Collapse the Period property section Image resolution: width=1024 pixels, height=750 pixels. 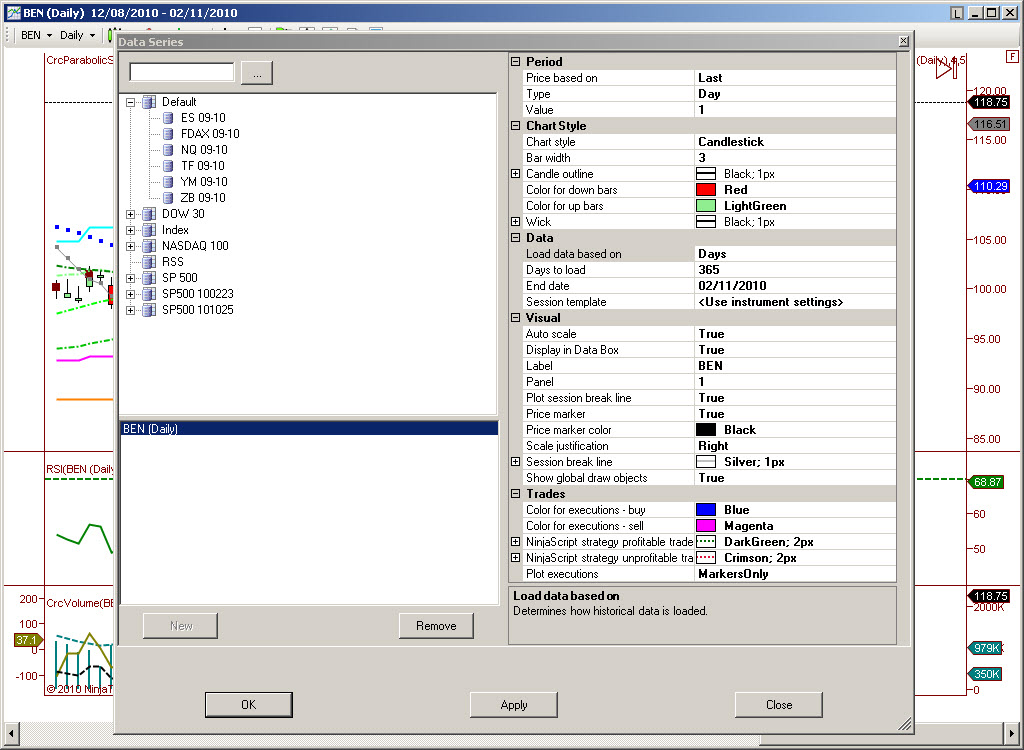pos(515,61)
